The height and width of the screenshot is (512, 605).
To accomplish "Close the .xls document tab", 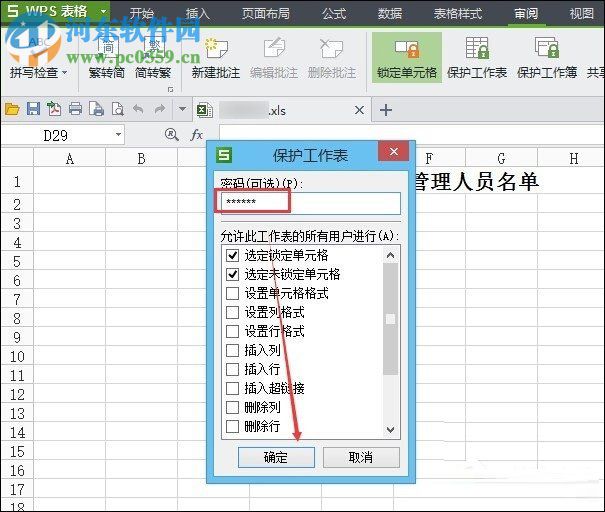I will pos(359,110).
